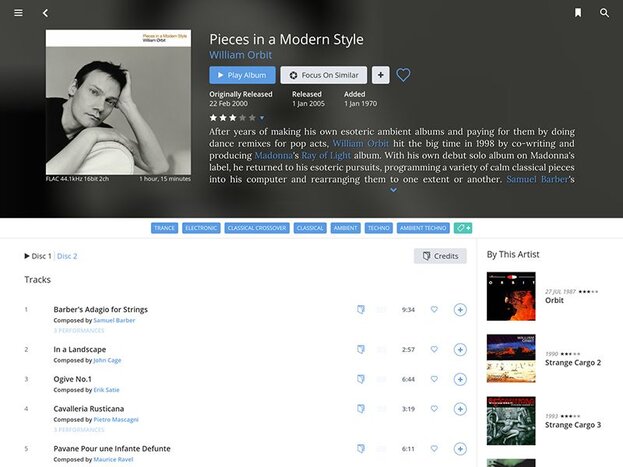Open the star rating dropdown arrow
Screen dimensions: 623x467
262,118
